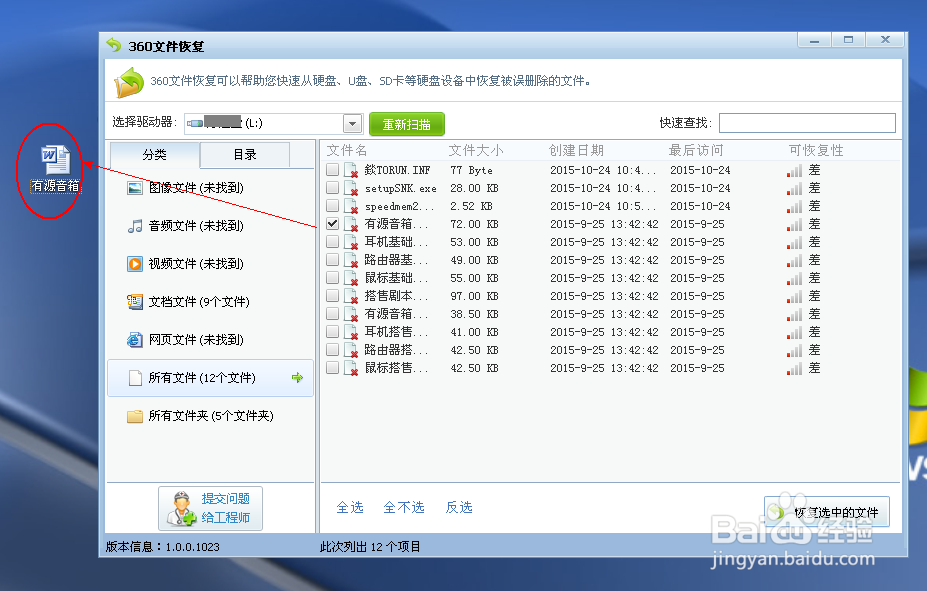927x591 pixels.
Task: Click the file icon of the 41.00 KB 耳机搭售 row
Action: click(x=351, y=332)
